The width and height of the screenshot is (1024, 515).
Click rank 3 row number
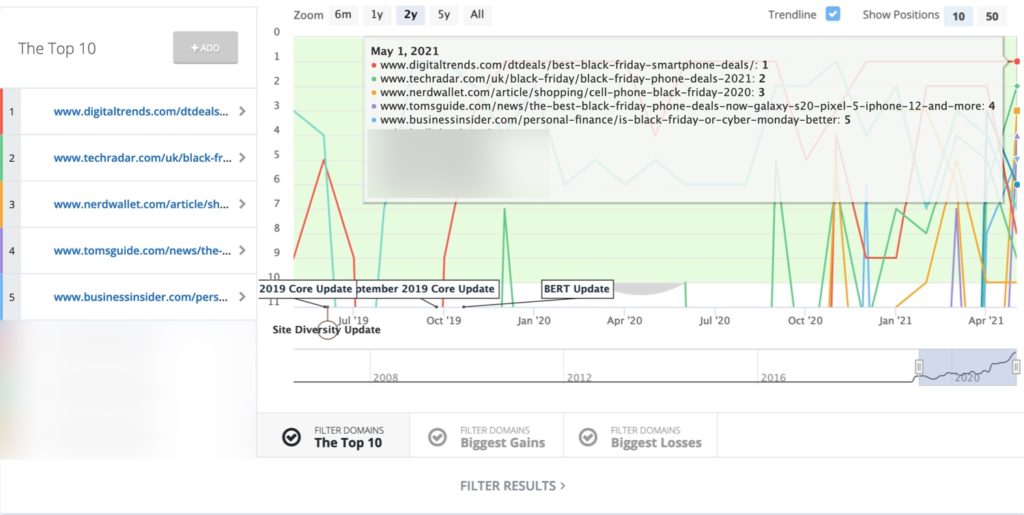(x=12, y=204)
